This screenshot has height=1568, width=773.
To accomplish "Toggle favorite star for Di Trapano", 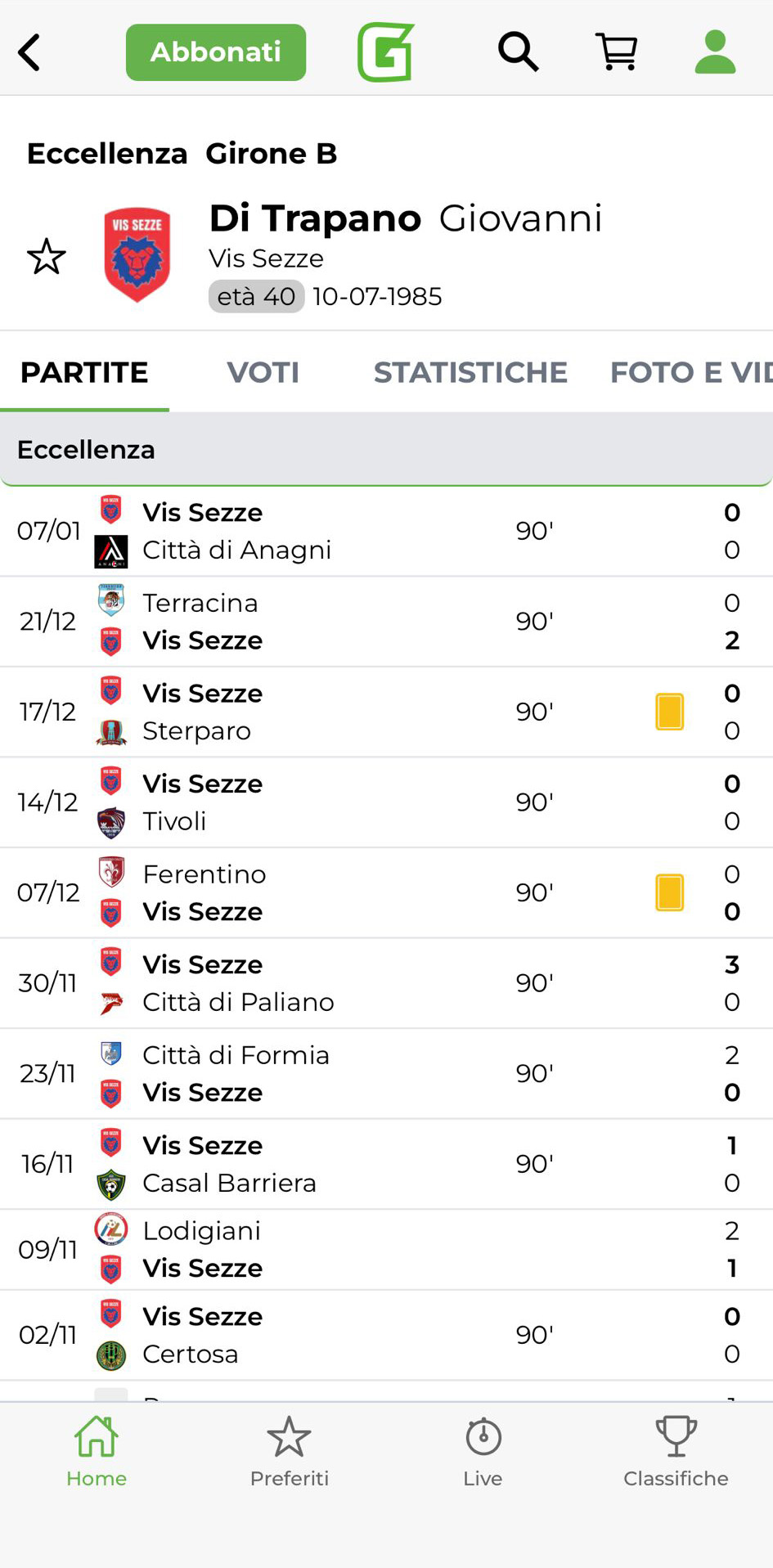I will pos(47,257).
